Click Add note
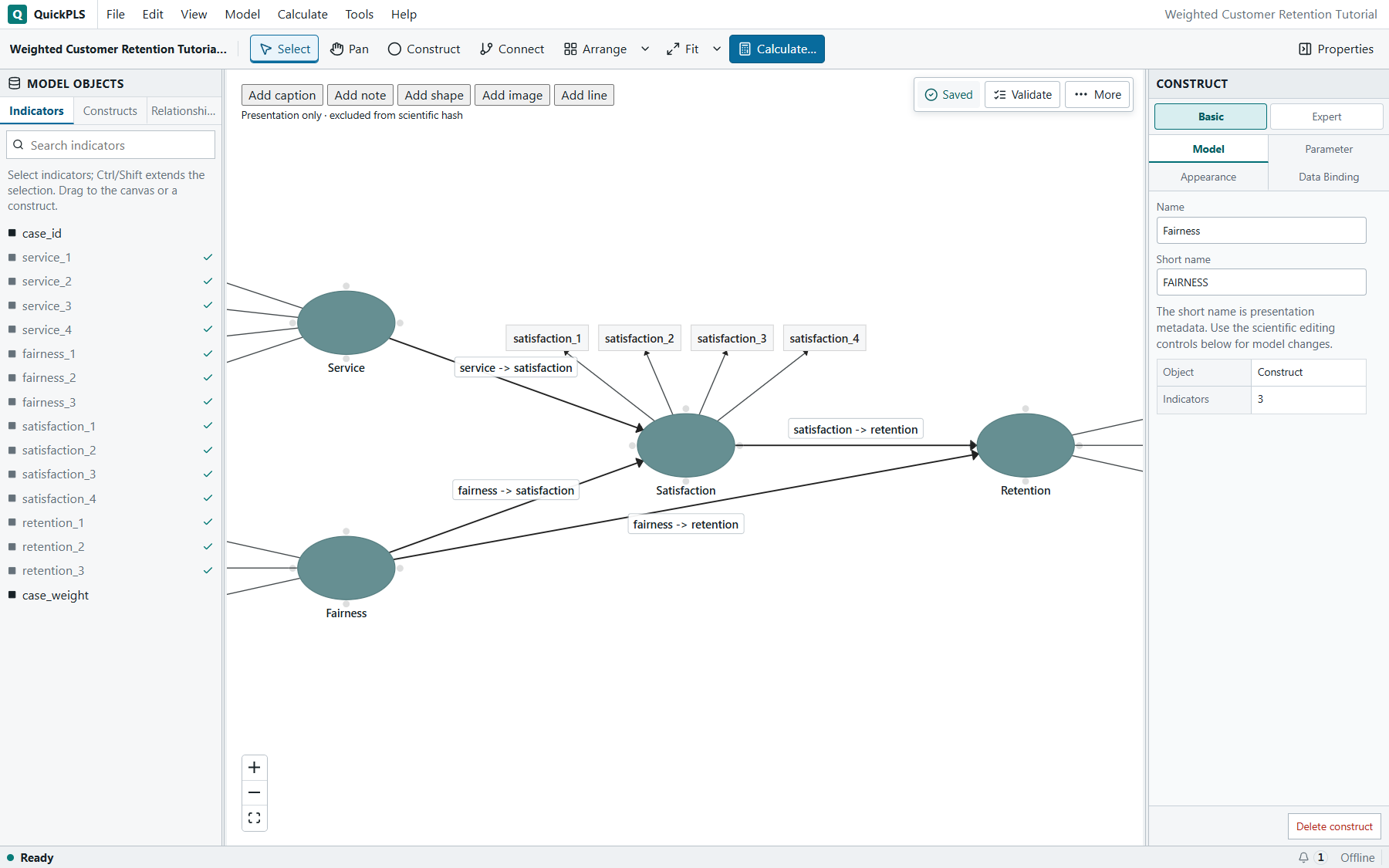Screen dimensions: 1389x868 click(360, 95)
